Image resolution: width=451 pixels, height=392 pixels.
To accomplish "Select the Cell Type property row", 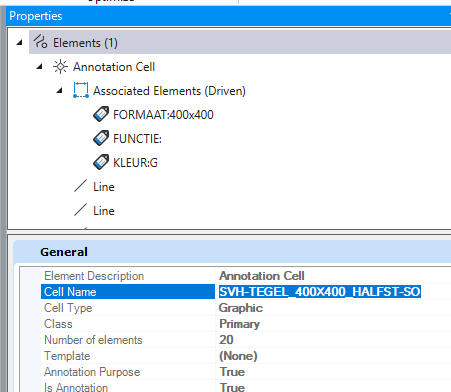I will click(x=246, y=308).
